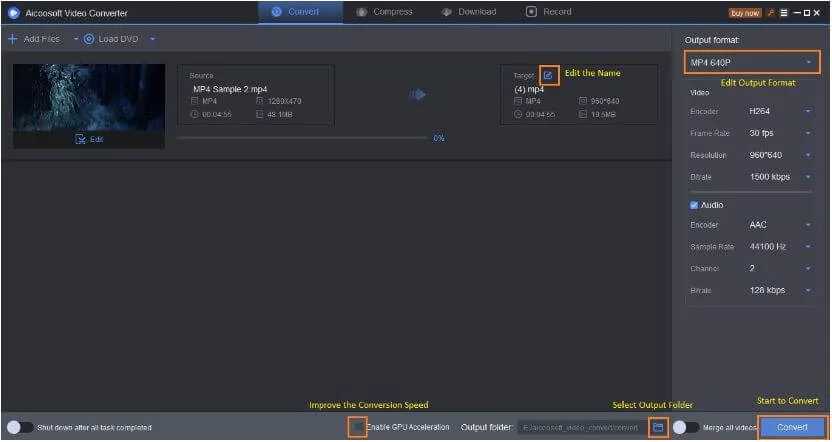Viewport: 832px width, 442px height.
Task: Open the hamburger menu in title bar
Action: pos(783,12)
